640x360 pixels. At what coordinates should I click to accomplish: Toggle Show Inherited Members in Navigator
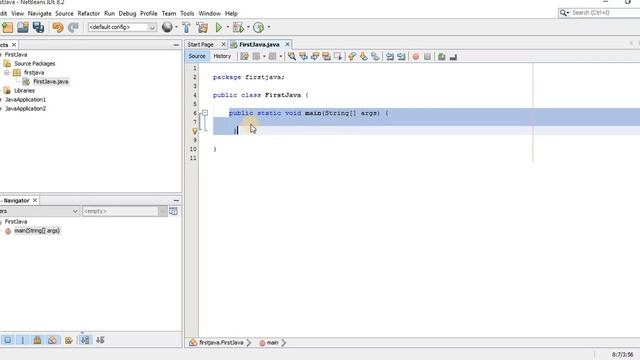8,340
